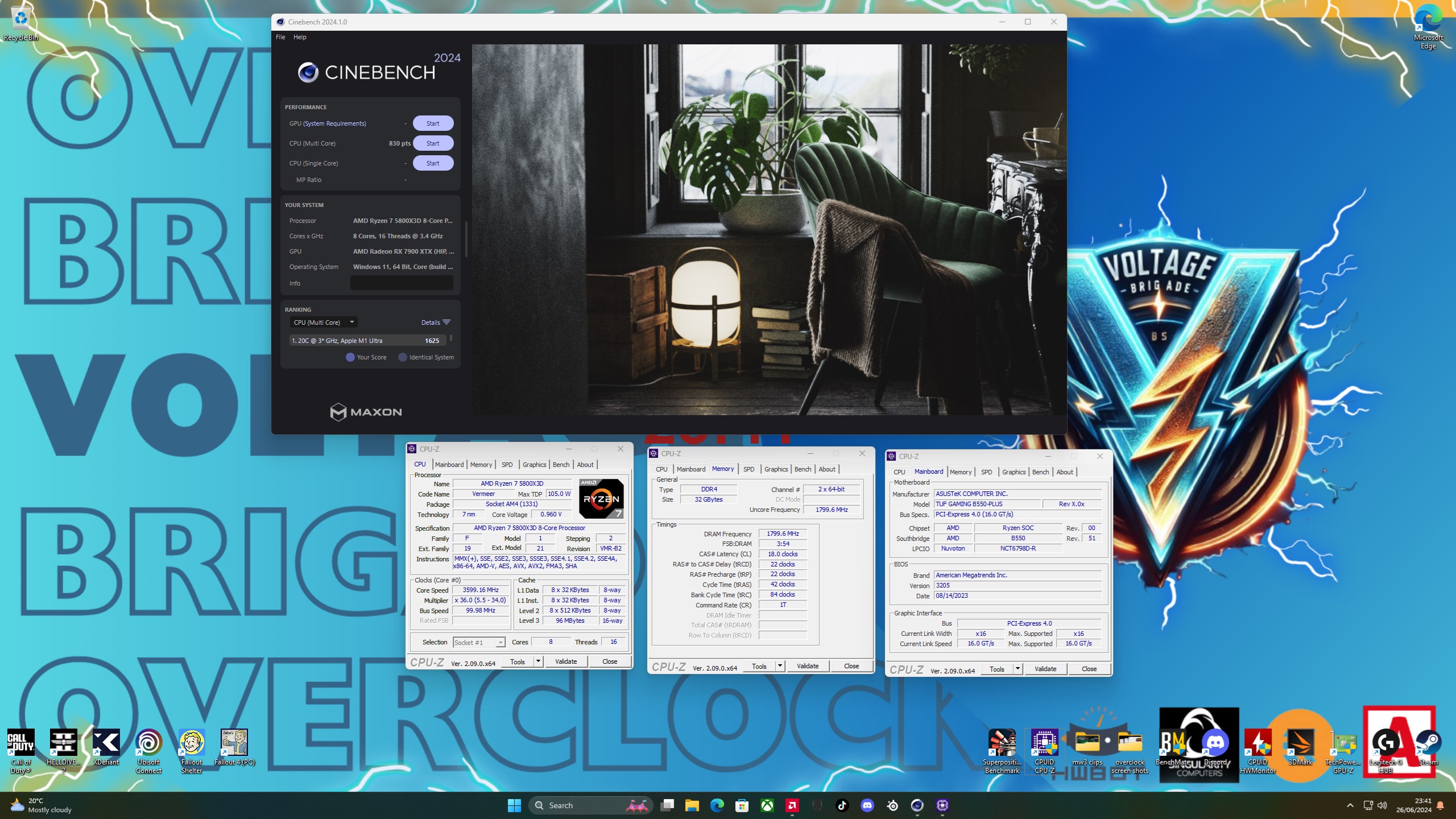
Task: Expand Tools dropdown arrow in Mainboard CPU-Z
Action: click(x=1017, y=669)
